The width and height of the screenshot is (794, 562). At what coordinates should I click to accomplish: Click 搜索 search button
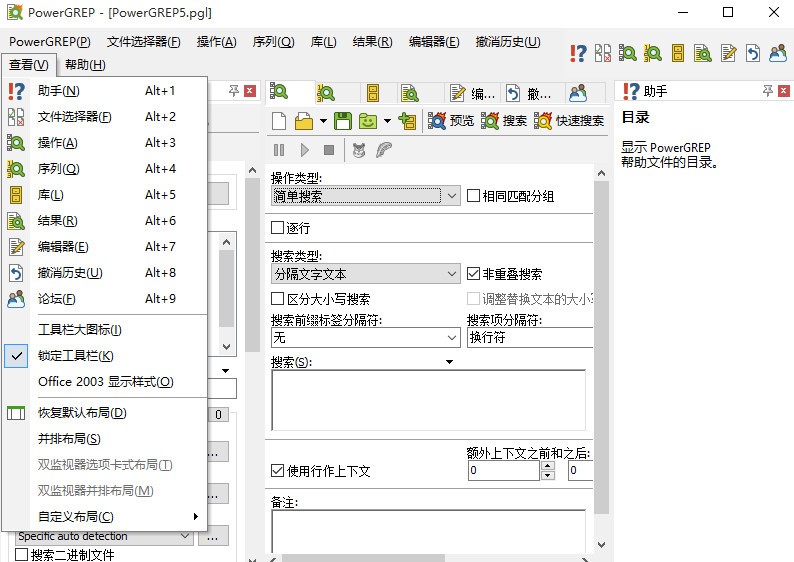coord(504,121)
